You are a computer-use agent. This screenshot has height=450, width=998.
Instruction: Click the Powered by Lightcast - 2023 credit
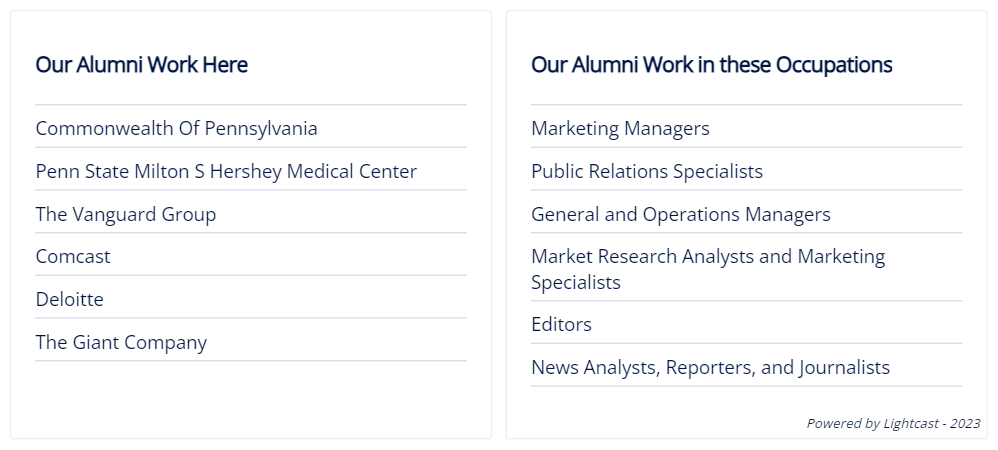click(893, 423)
